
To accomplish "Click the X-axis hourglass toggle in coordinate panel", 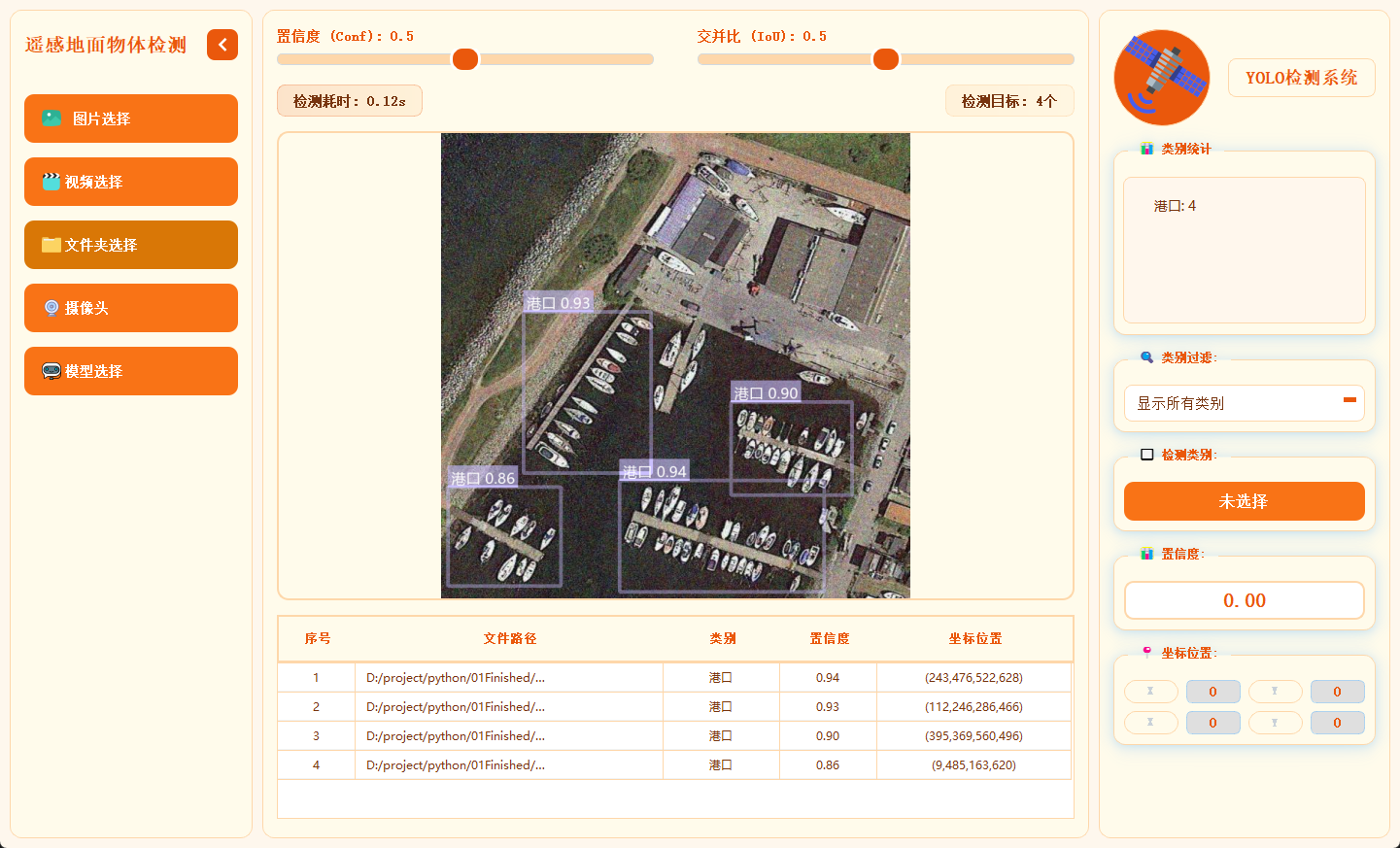I will [1150, 691].
